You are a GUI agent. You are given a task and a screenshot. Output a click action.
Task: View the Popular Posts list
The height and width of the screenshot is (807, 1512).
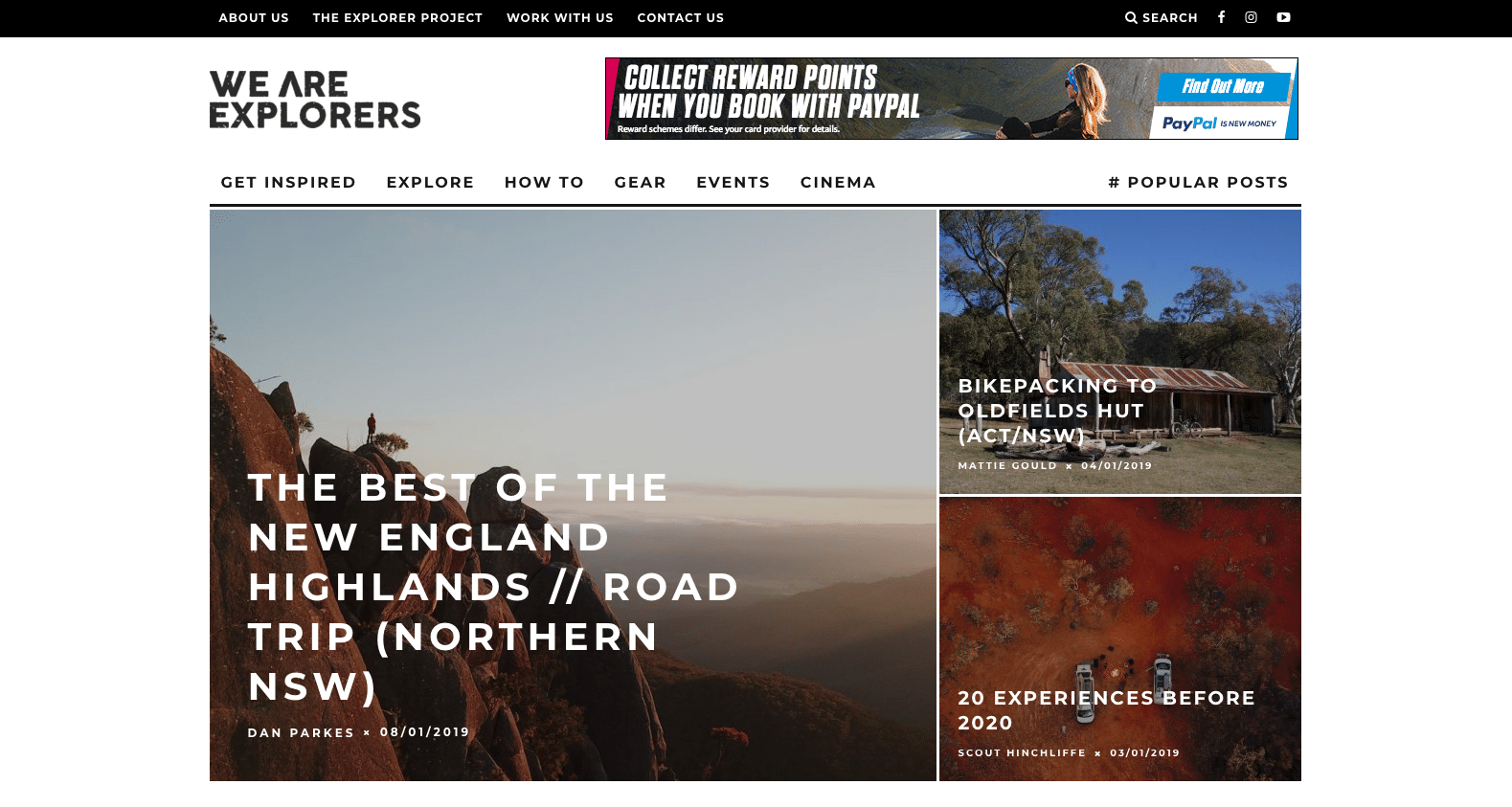[1198, 182]
